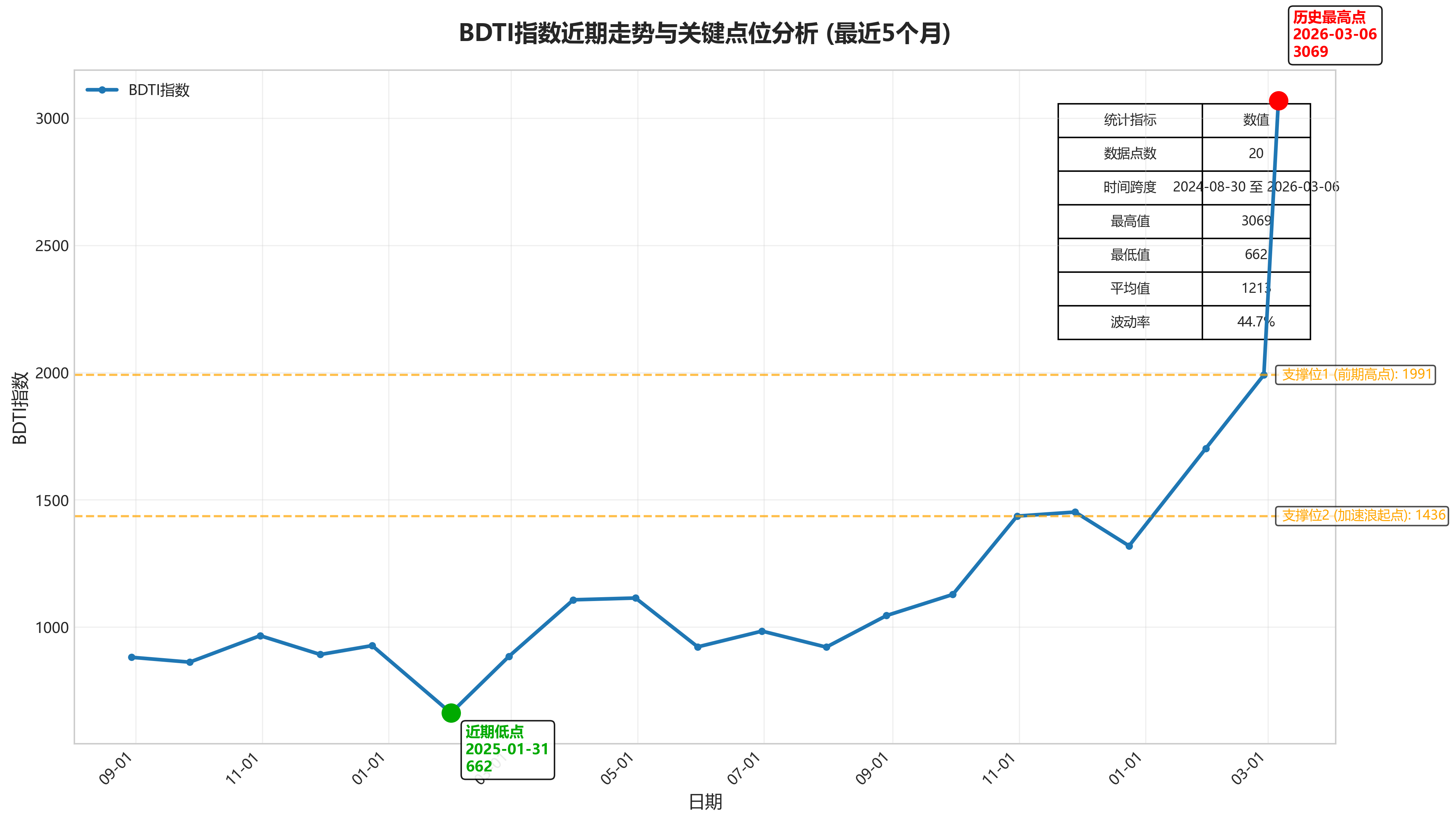
Task: Click the 3000 y-axis tick label
Action: (52, 119)
